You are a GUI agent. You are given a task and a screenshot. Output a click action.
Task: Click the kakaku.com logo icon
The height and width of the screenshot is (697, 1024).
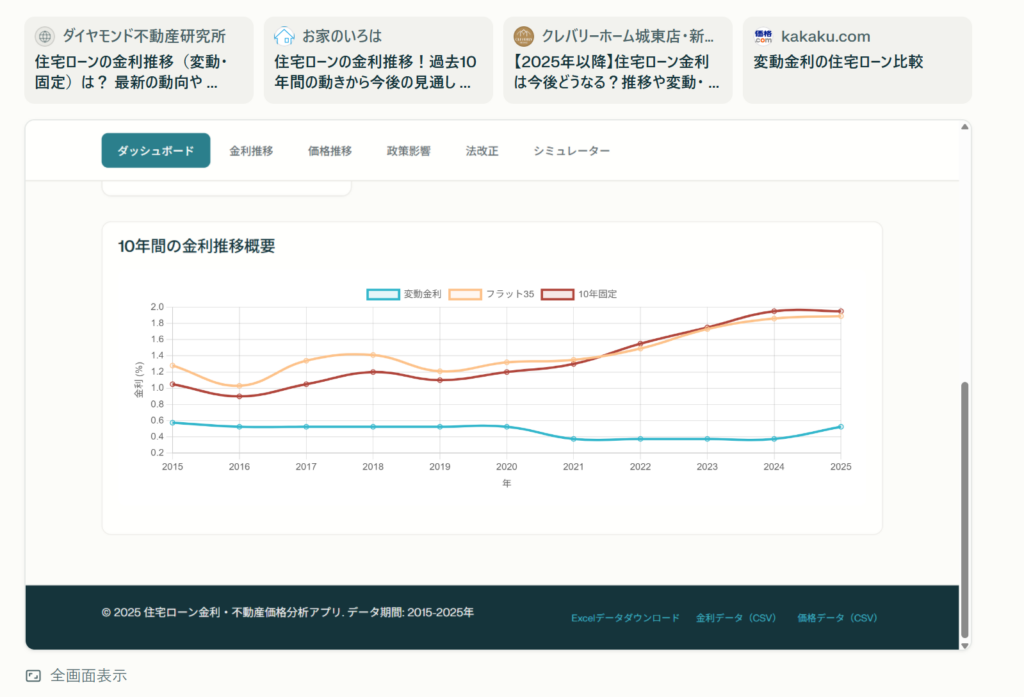[764, 37]
